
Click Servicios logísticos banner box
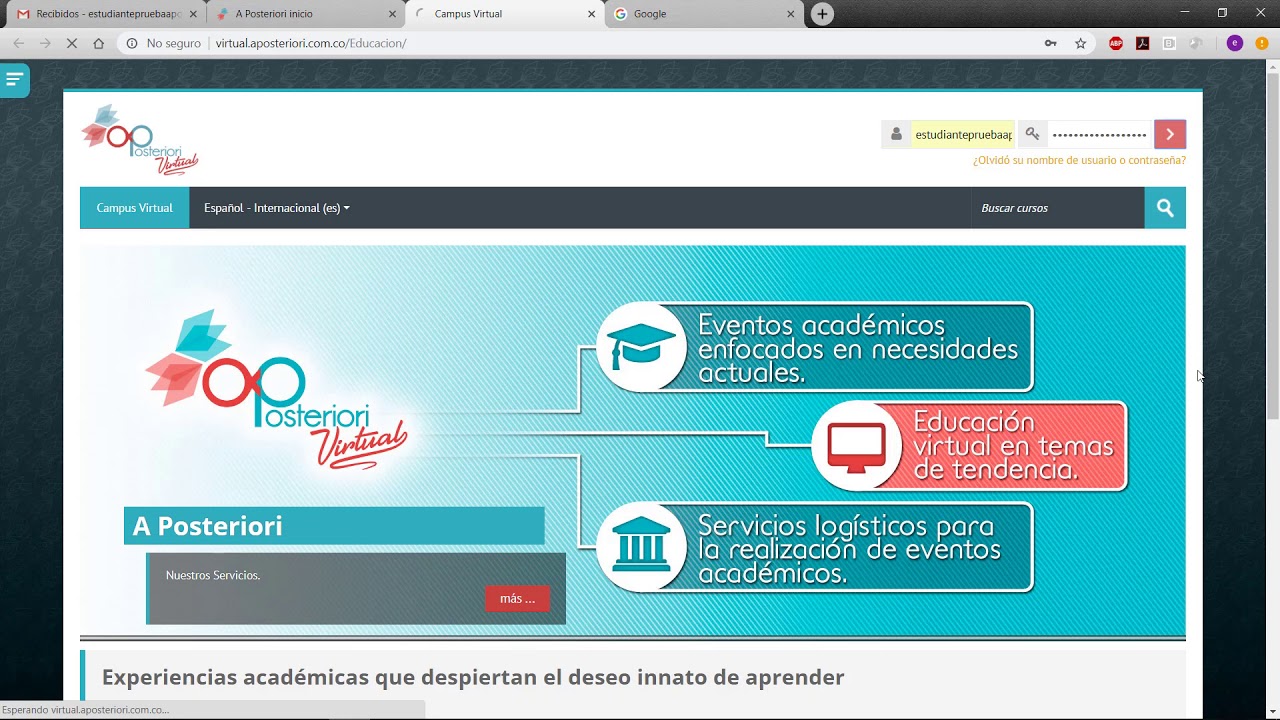point(816,547)
